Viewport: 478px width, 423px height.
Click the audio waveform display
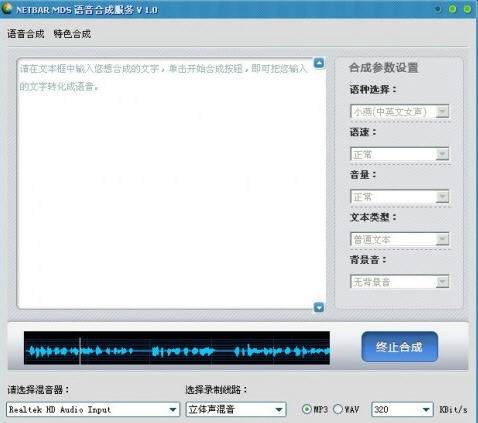(x=177, y=348)
